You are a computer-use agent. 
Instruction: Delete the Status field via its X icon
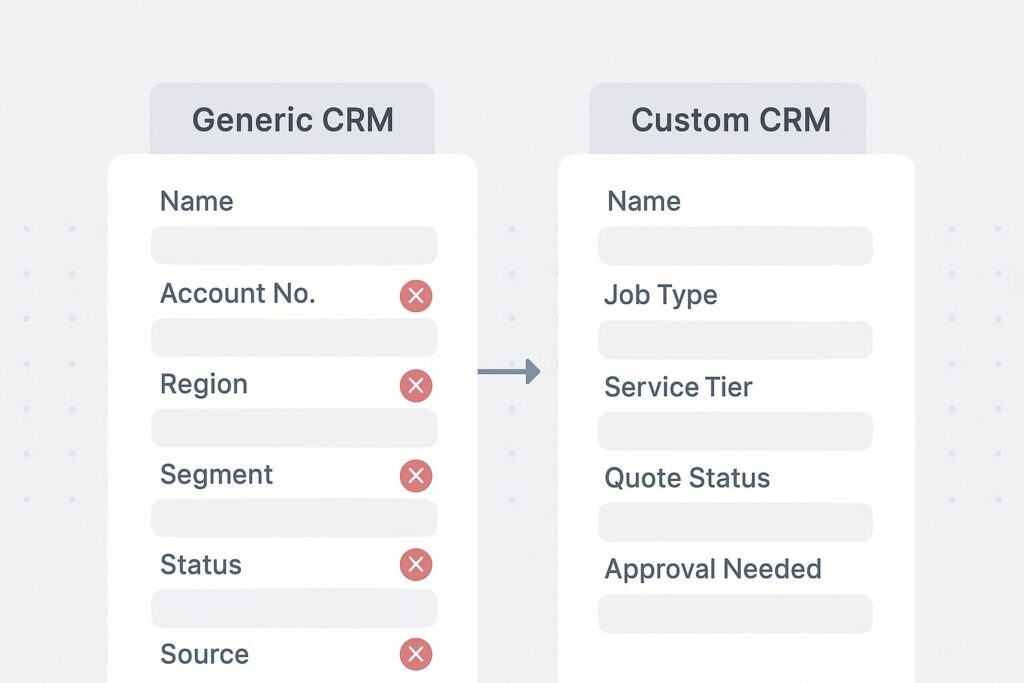pyautogui.click(x=416, y=565)
